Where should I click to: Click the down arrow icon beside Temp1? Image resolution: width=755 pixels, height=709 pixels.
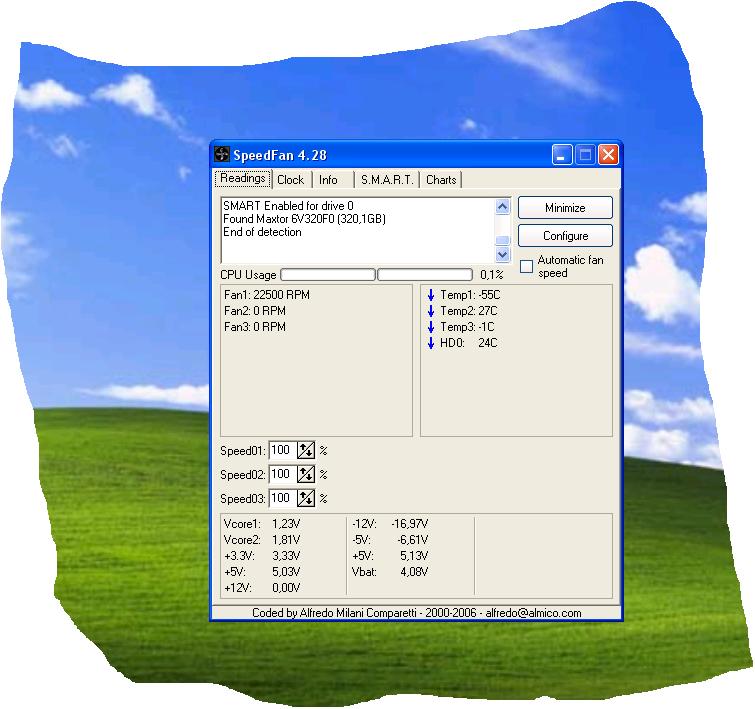coord(431,295)
